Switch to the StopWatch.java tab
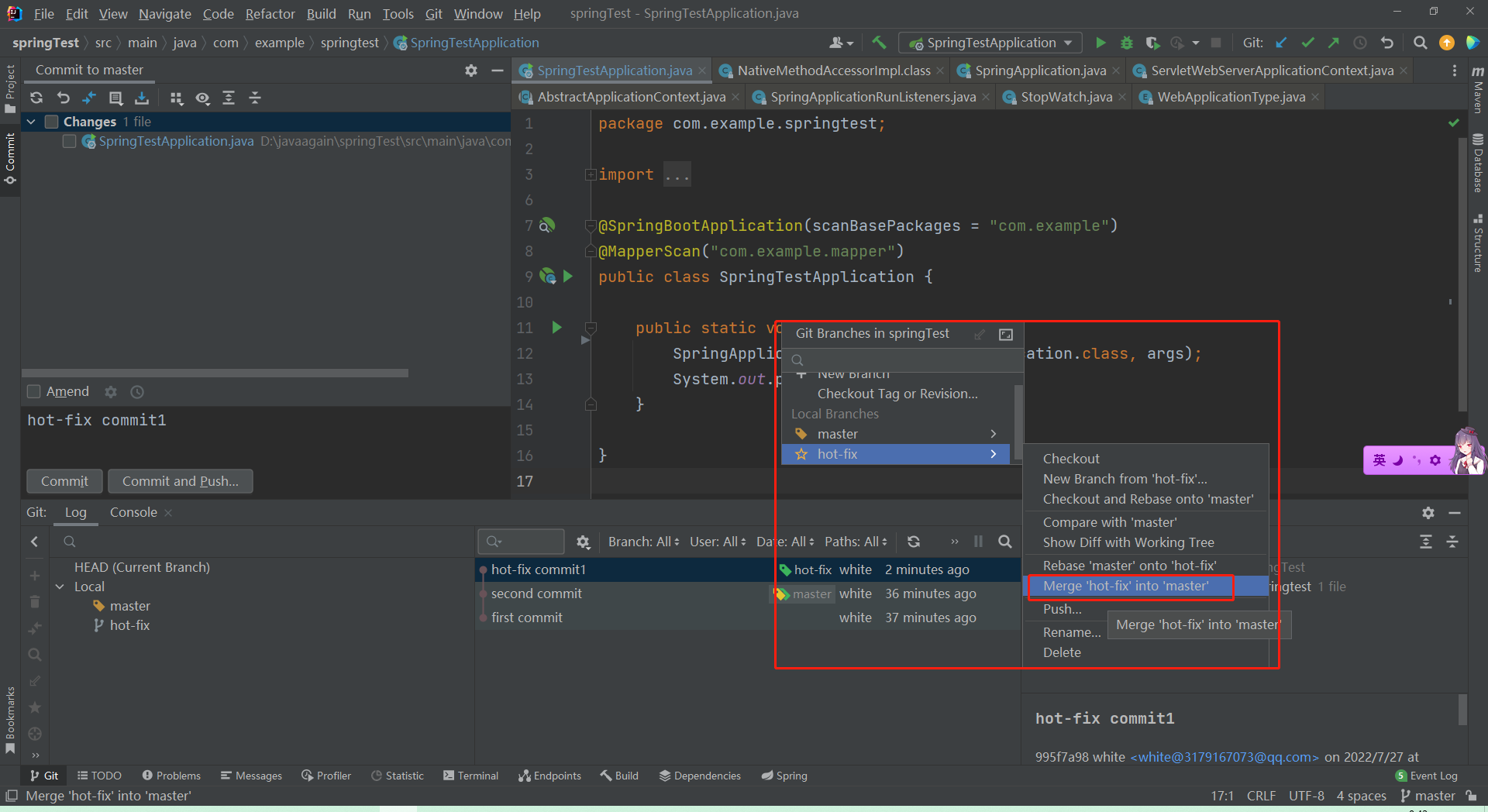 pos(1066,97)
